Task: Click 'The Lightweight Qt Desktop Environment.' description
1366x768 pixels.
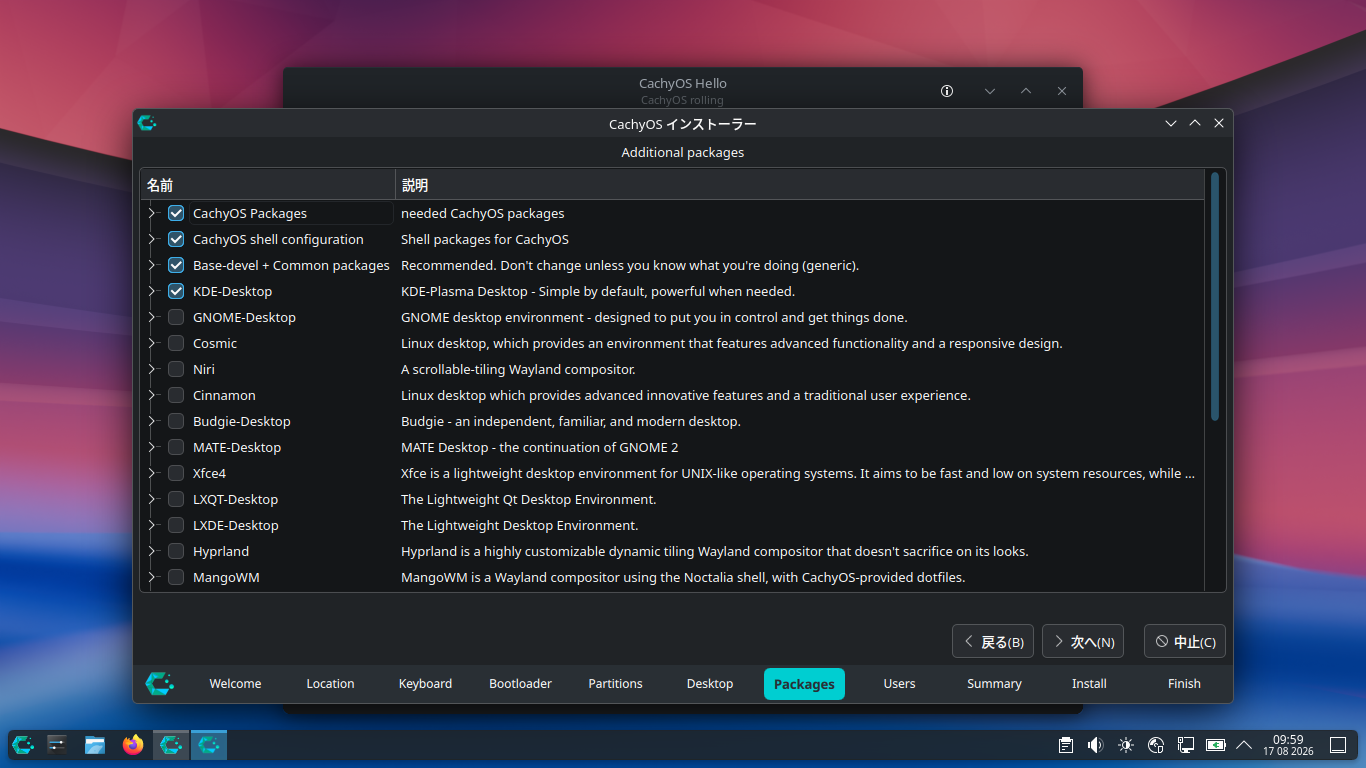Action: click(529, 499)
